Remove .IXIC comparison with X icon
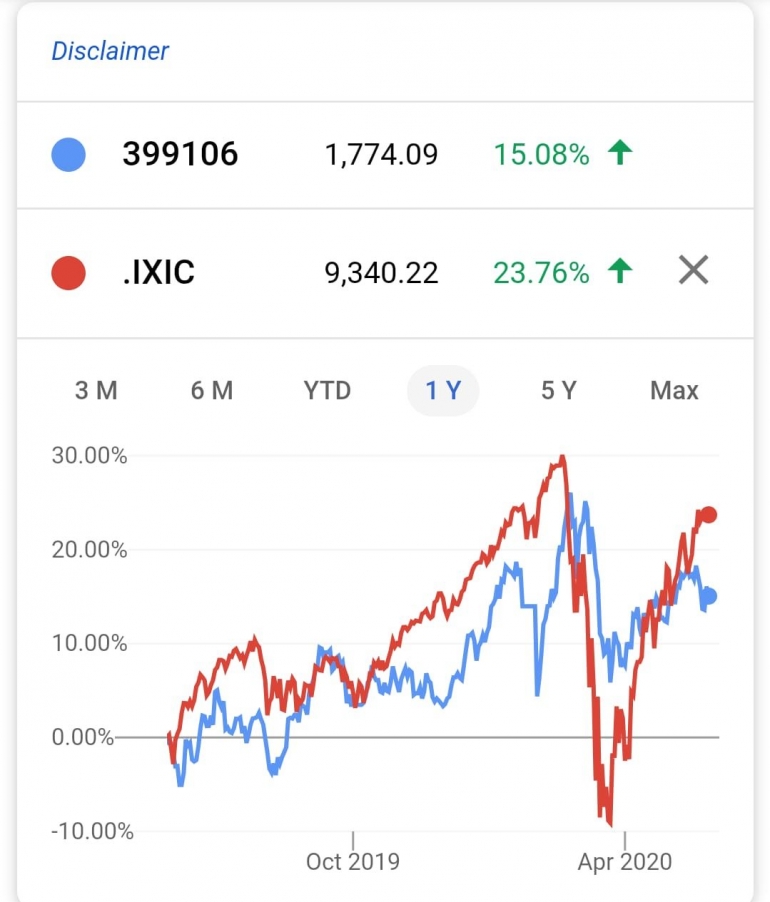This screenshot has width=770, height=902. pos(693,270)
